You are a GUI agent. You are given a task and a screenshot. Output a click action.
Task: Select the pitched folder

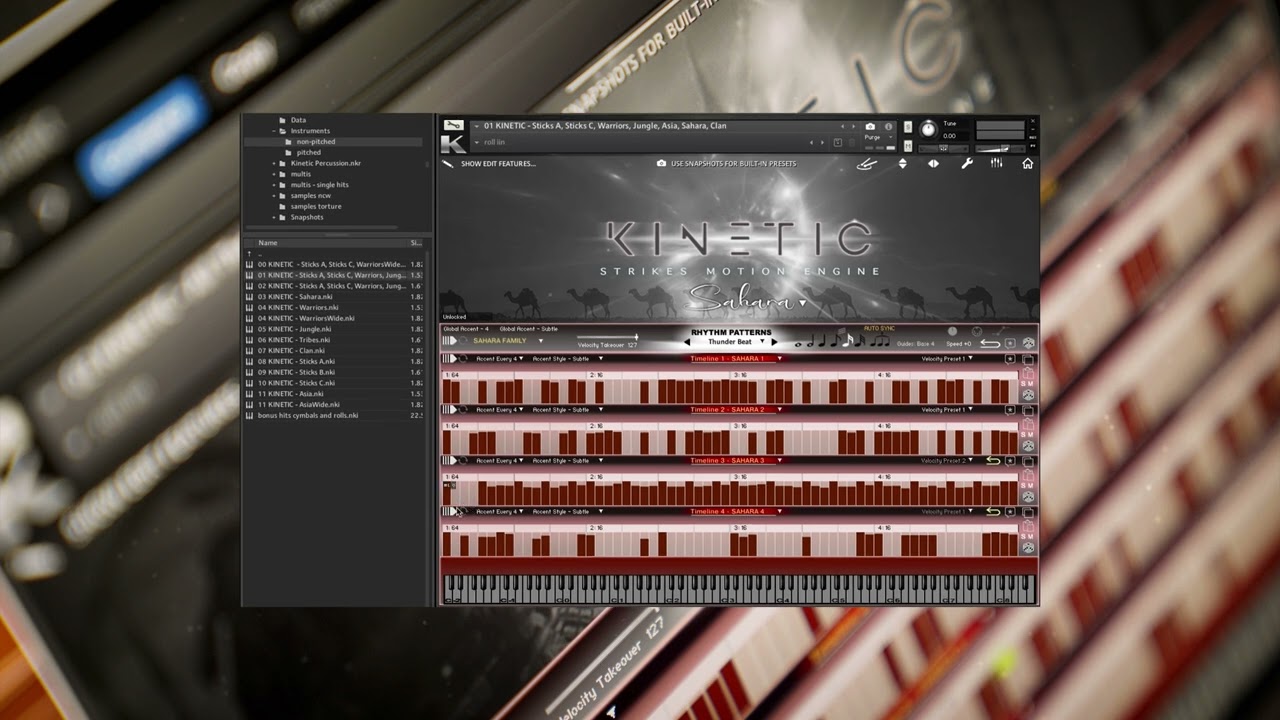coord(308,152)
